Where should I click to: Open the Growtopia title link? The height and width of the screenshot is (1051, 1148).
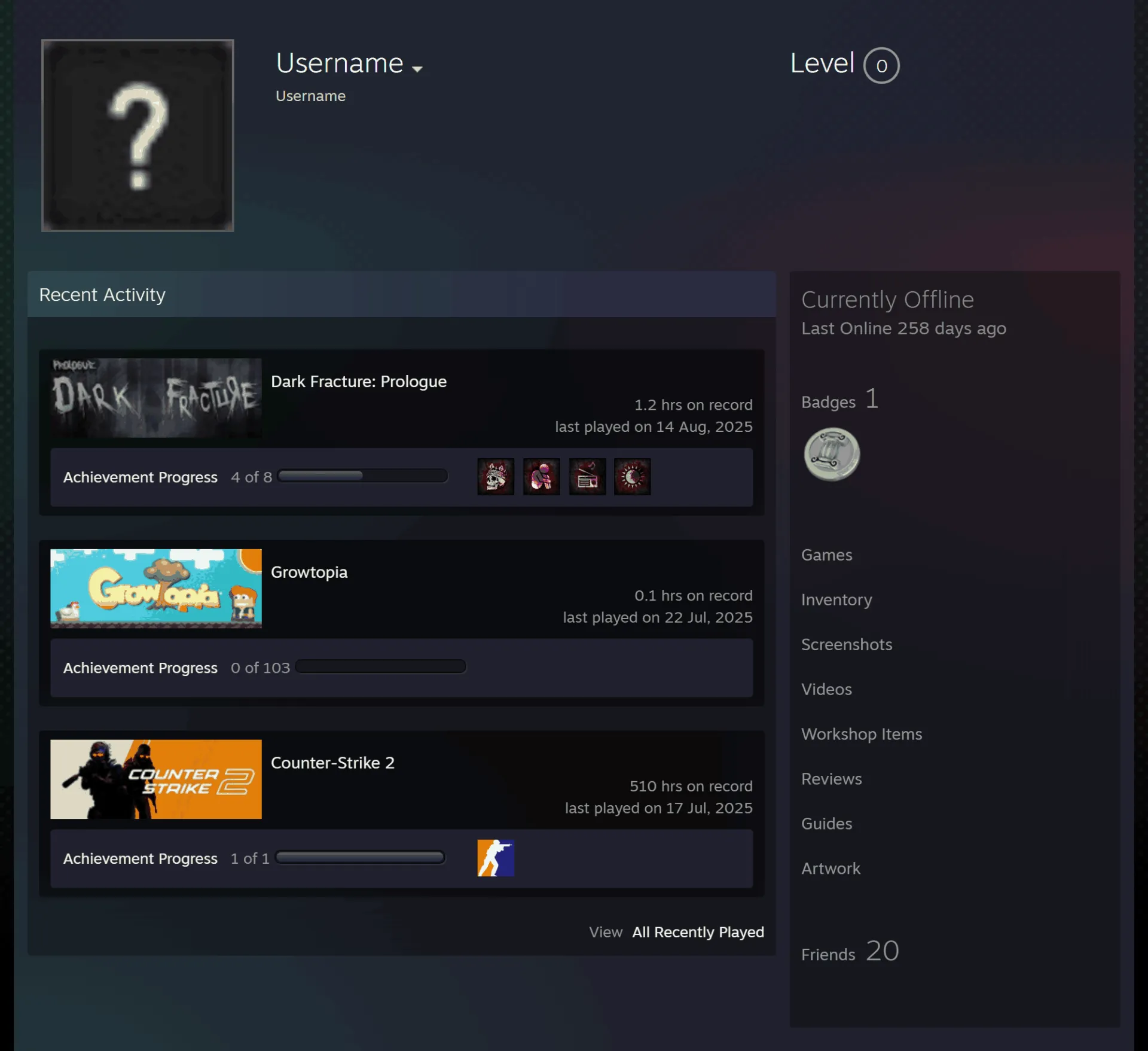[309, 572]
